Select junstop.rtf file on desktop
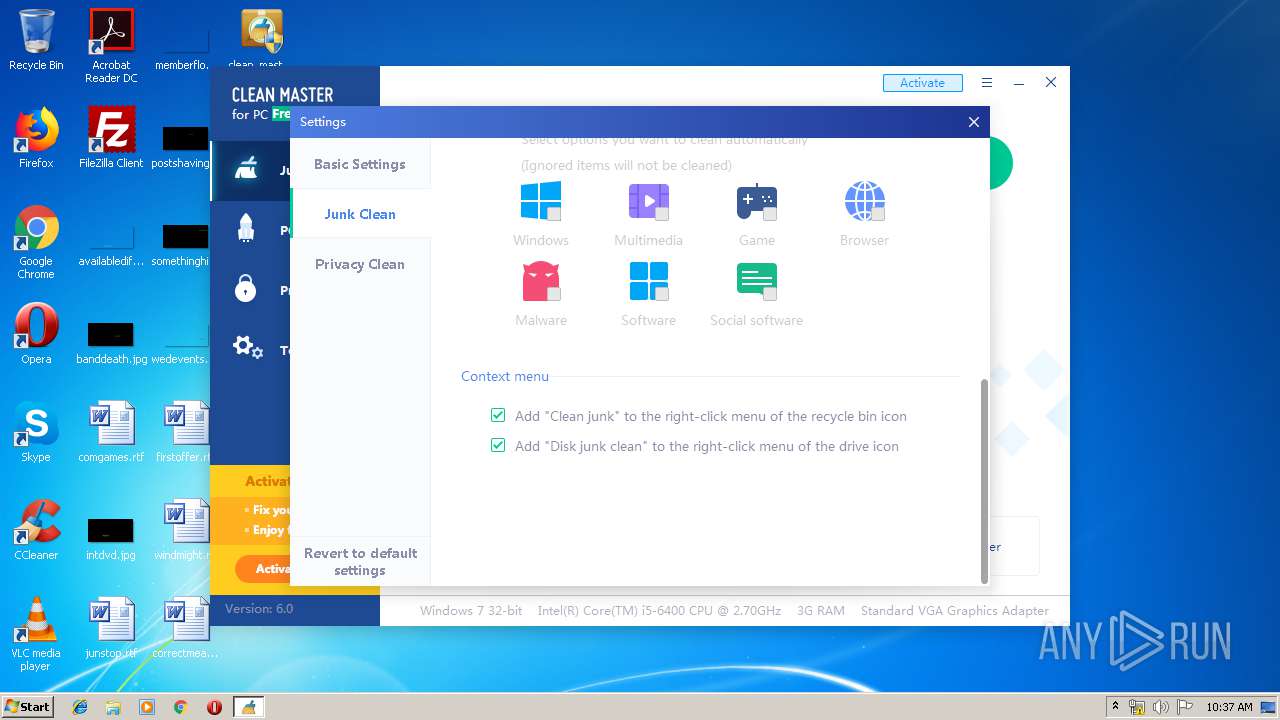Viewport: 1280px width, 720px height. (111, 628)
